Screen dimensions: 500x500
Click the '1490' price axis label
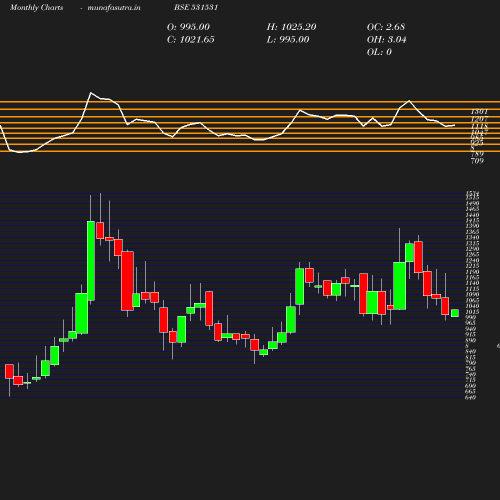[472, 203]
